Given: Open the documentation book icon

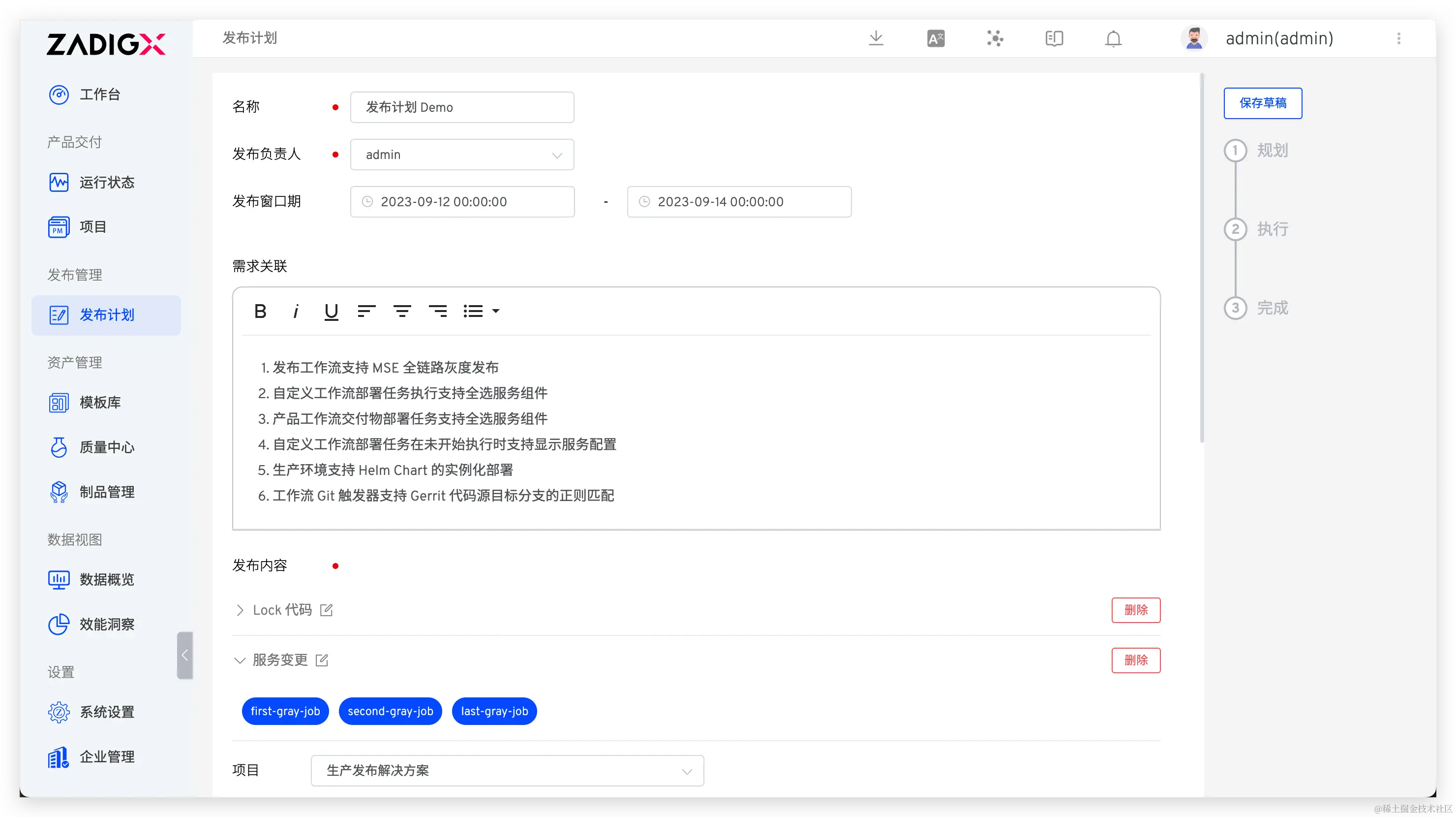Looking at the screenshot, I should (1054, 38).
